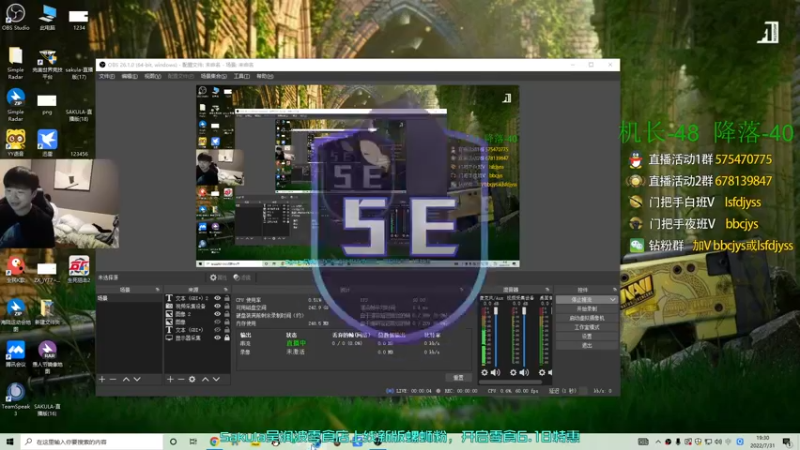Open 视图(V) menu in OBS

(153, 76)
